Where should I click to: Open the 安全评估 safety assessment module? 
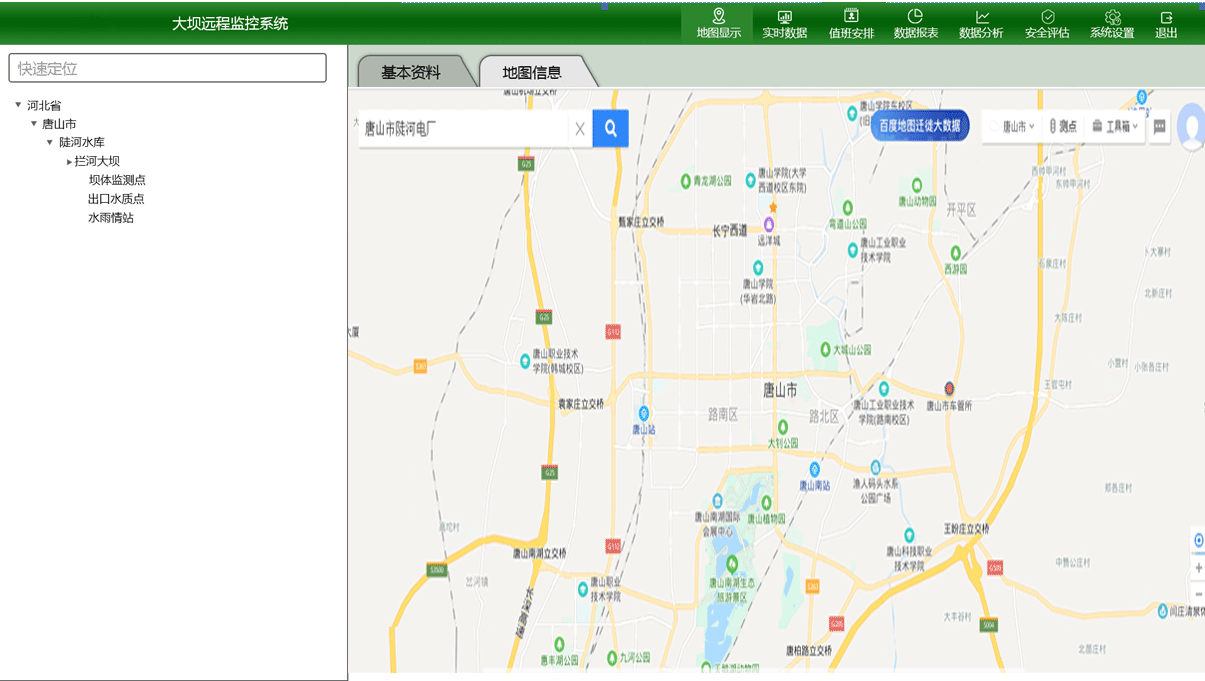[1047, 24]
